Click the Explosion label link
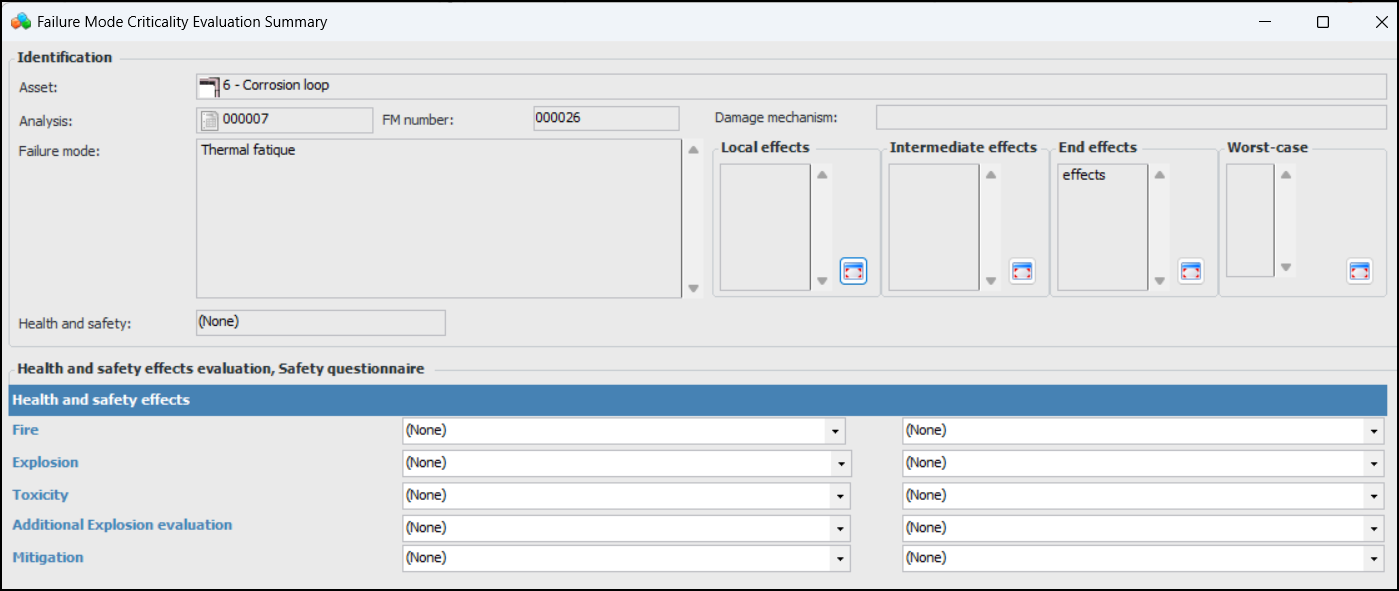The width and height of the screenshot is (1399, 591). coord(45,463)
